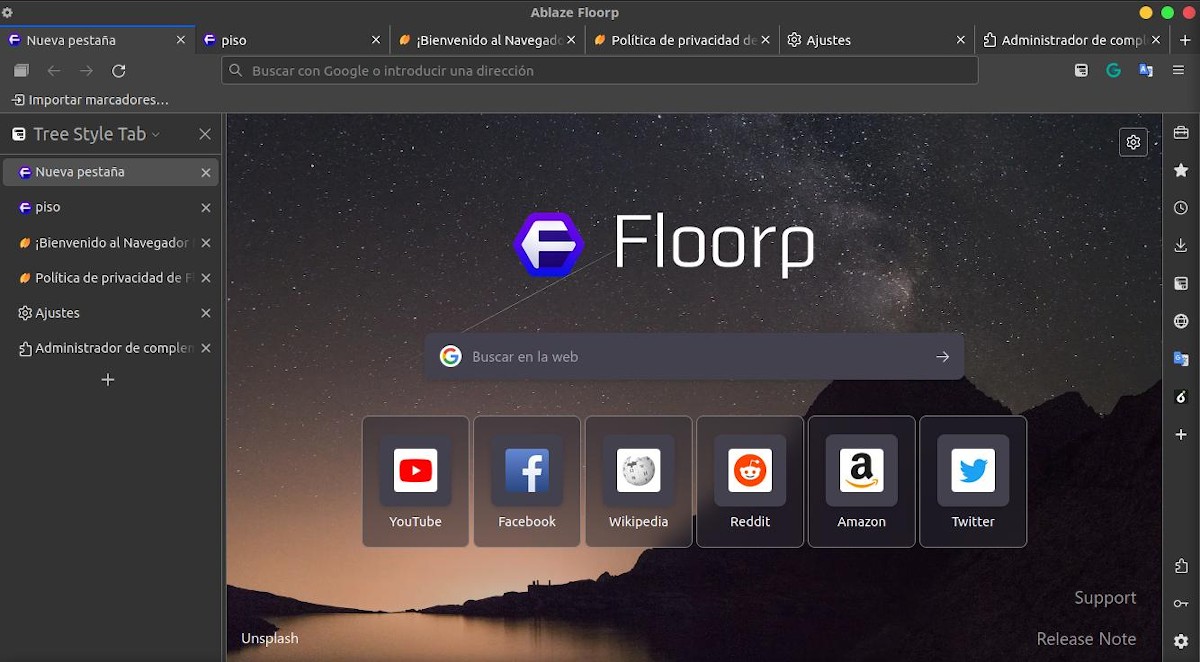Add new tab in Tree Style Tab panel
Image resolution: width=1200 pixels, height=662 pixels.
pos(108,380)
